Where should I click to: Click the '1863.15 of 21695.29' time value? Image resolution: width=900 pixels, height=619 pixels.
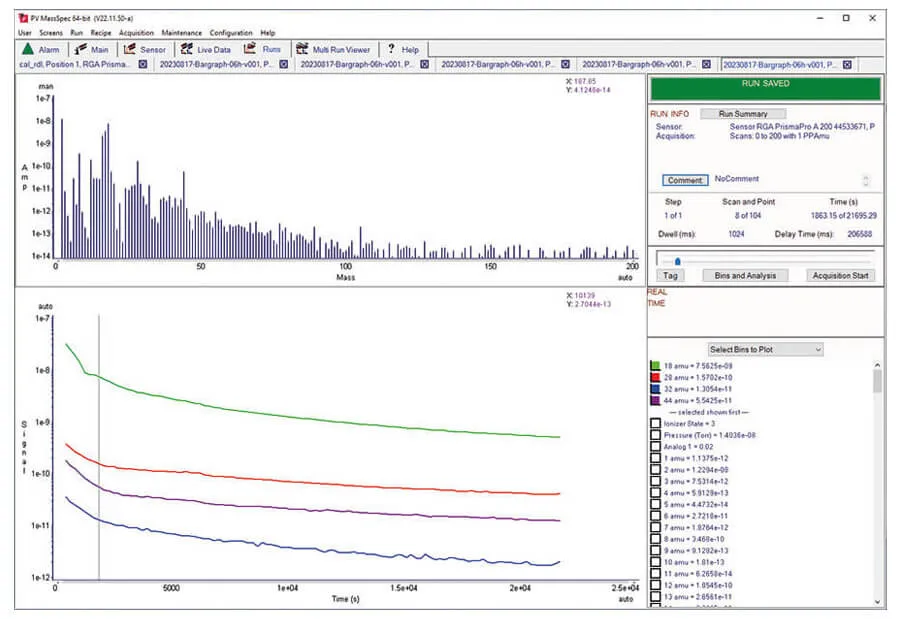pos(843,216)
